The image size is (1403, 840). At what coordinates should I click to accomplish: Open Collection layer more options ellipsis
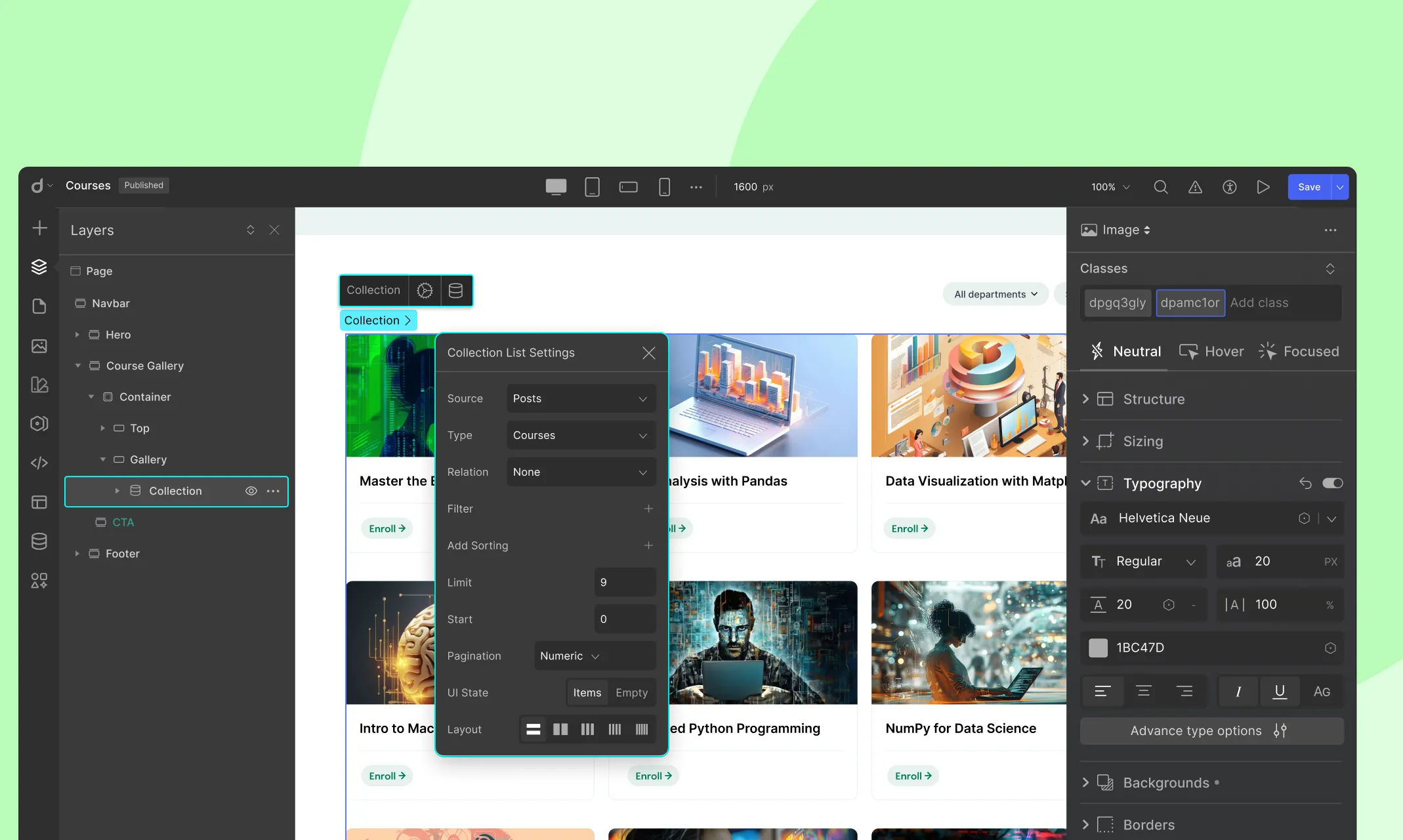(x=273, y=491)
